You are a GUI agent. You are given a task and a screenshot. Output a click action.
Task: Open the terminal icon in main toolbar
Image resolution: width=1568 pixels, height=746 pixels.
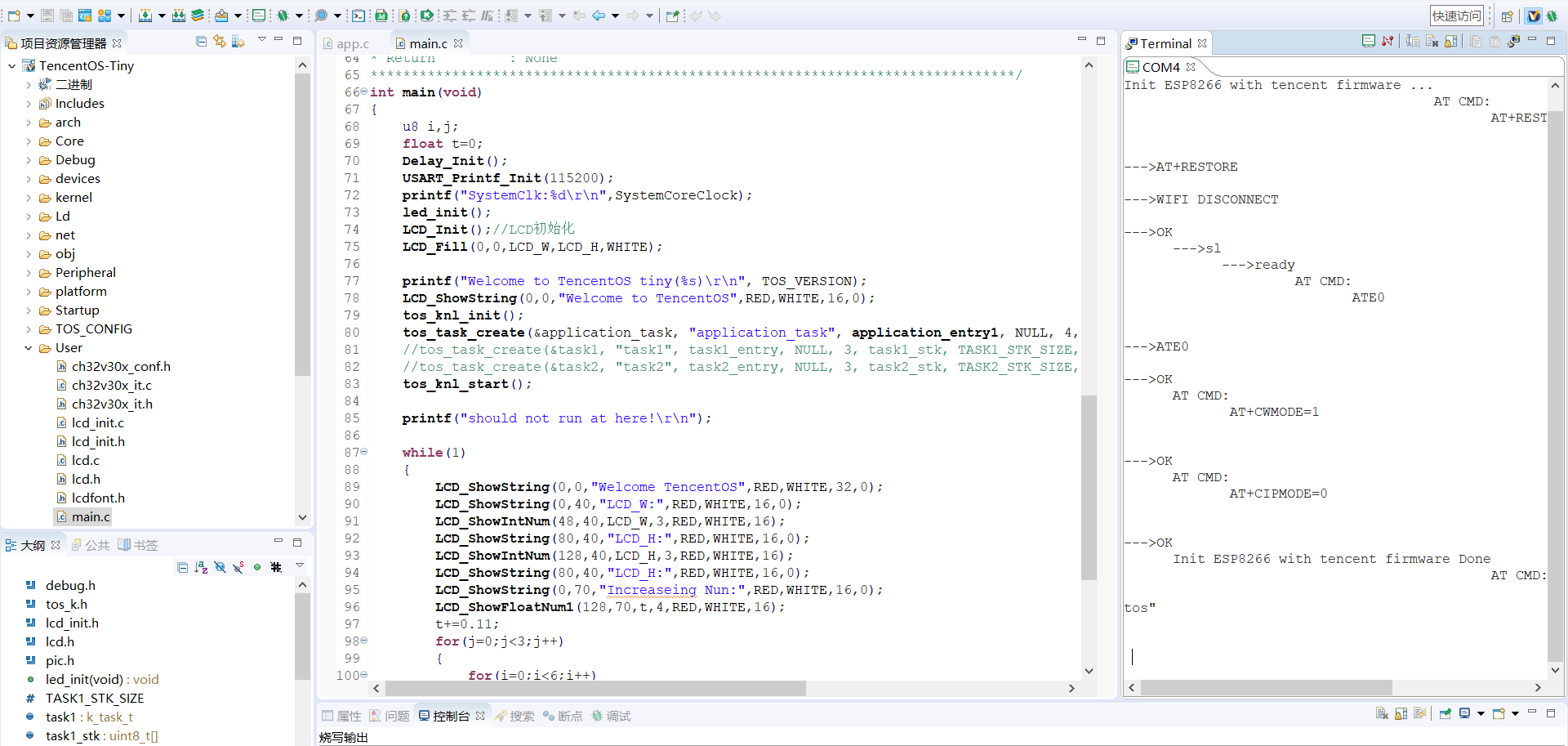359,16
